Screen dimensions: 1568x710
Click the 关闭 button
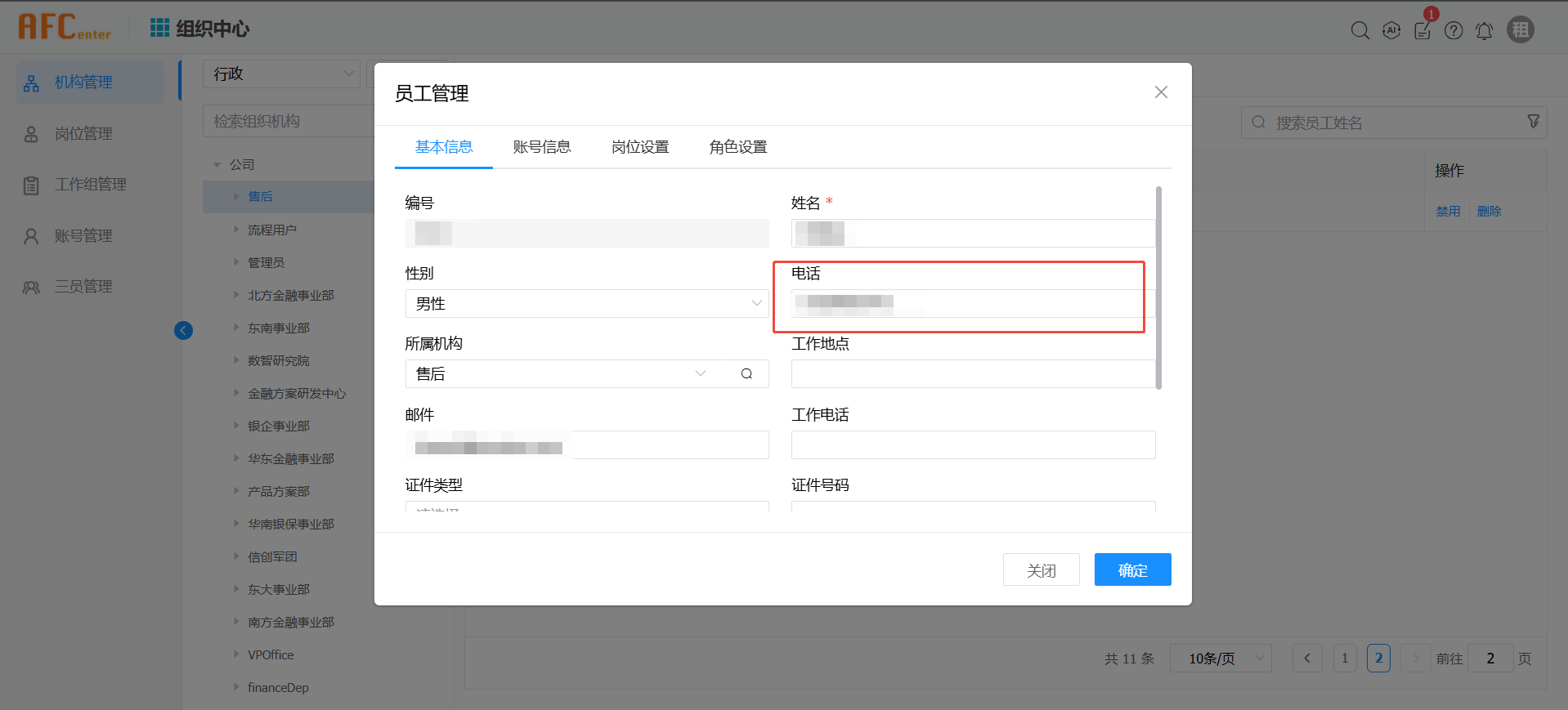tap(1041, 569)
